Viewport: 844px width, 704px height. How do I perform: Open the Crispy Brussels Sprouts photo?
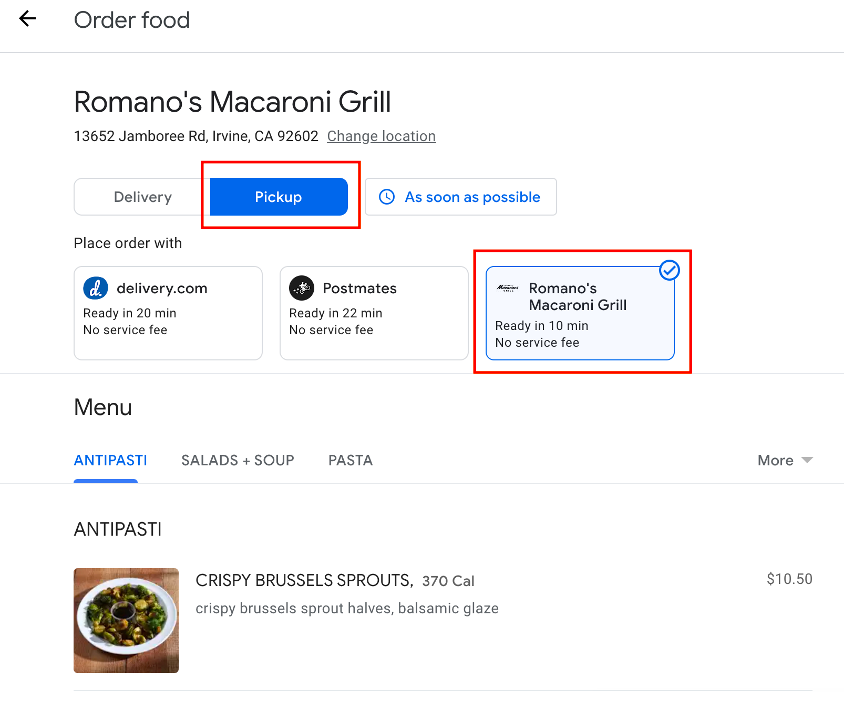[x=126, y=620]
